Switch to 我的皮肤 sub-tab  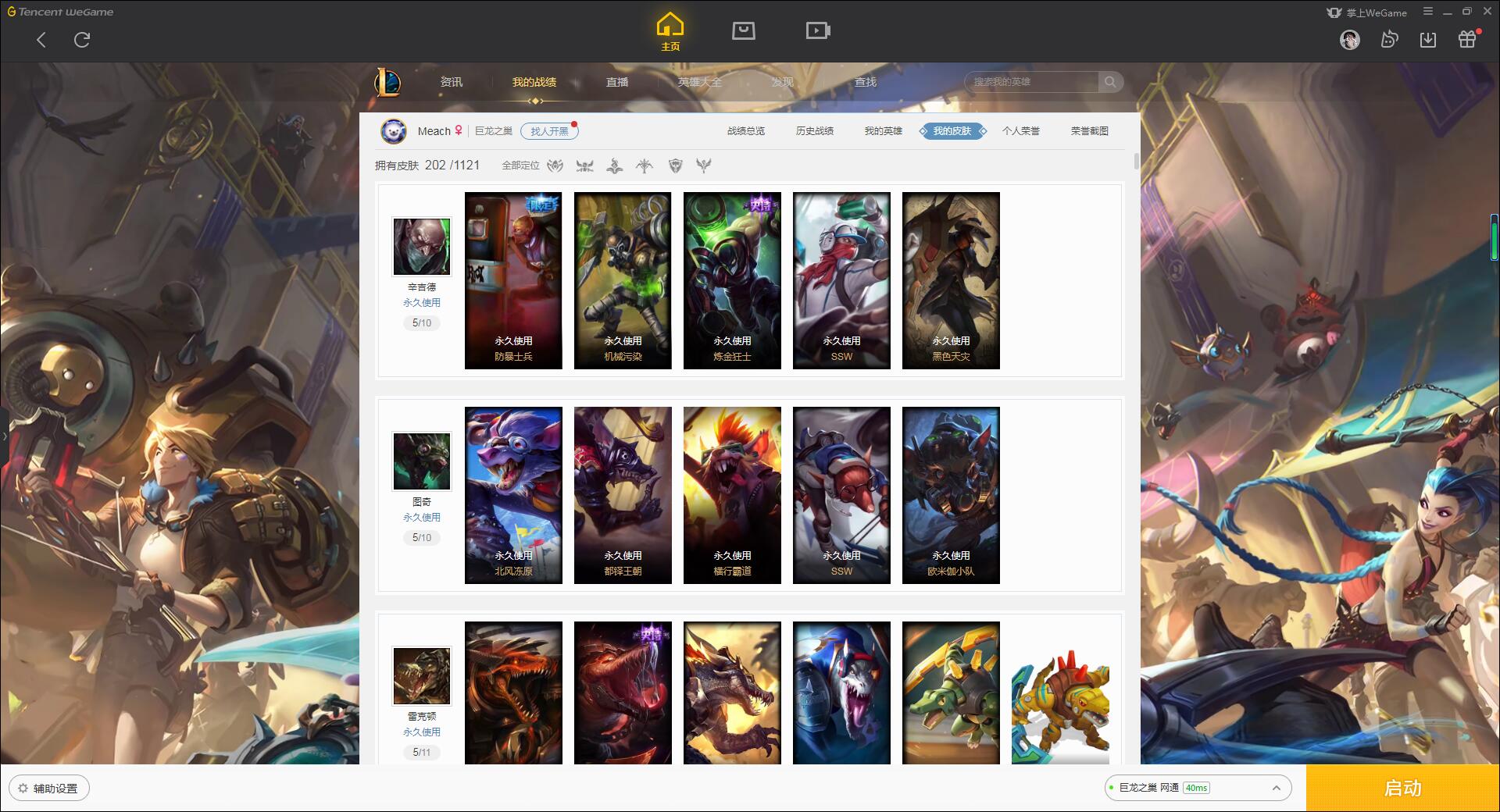[952, 131]
